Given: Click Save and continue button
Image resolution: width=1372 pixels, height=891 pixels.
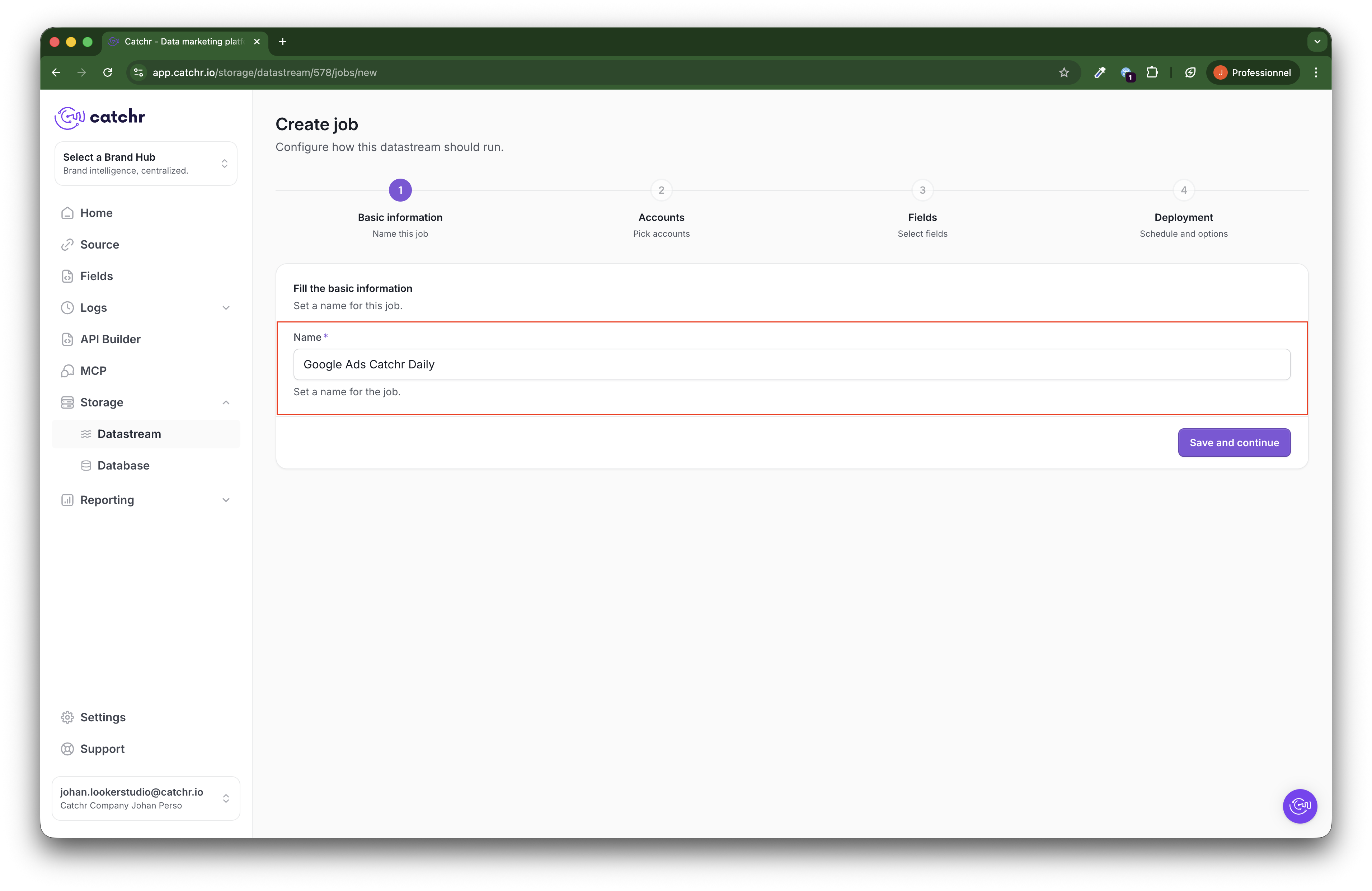Looking at the screenshot, I should point(1234,443).
